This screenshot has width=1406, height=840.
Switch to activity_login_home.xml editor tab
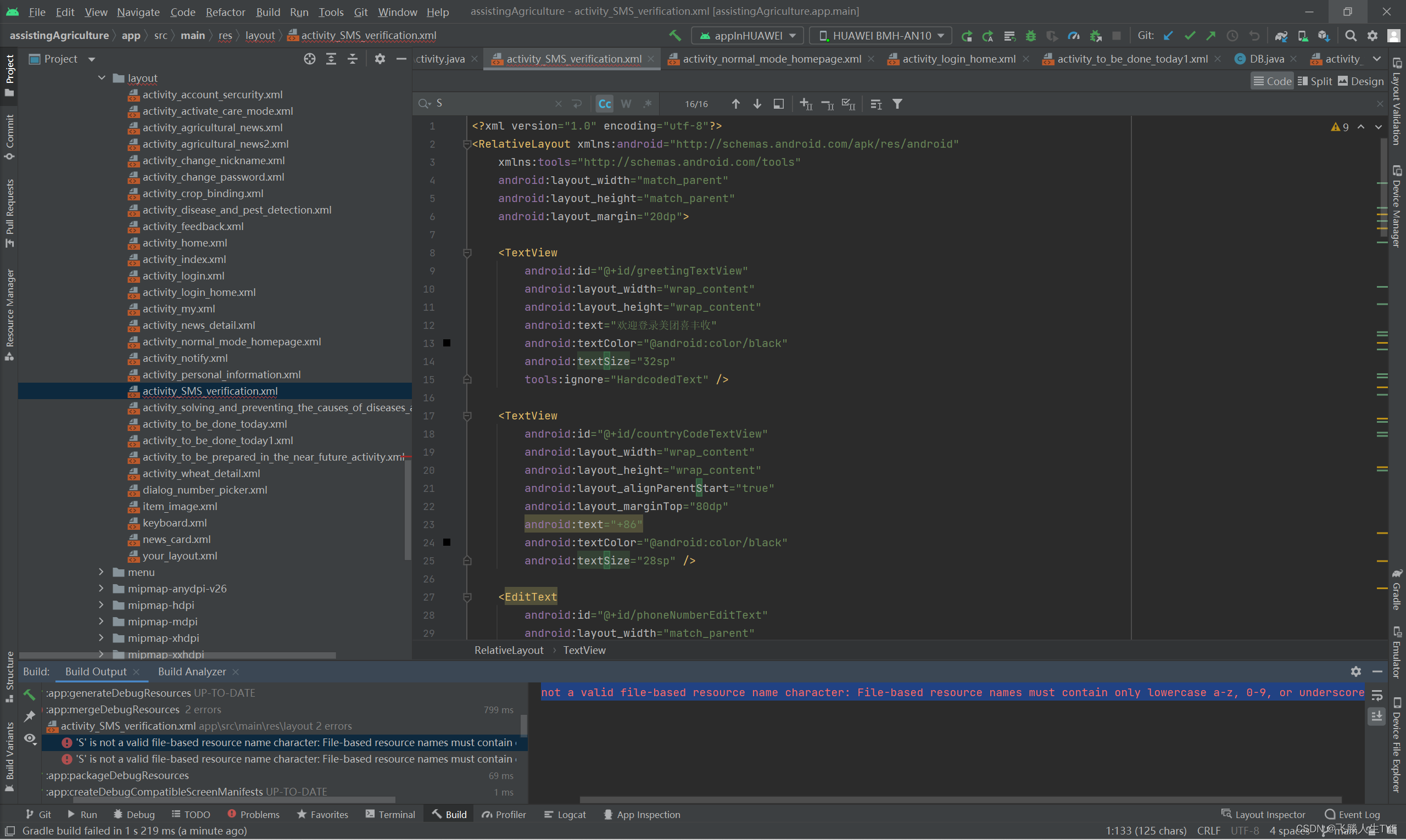point(958,59)
